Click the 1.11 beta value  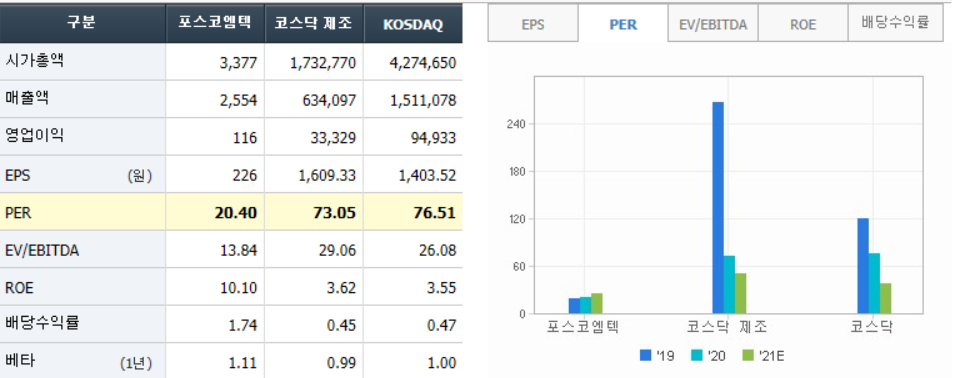point(242,363)
